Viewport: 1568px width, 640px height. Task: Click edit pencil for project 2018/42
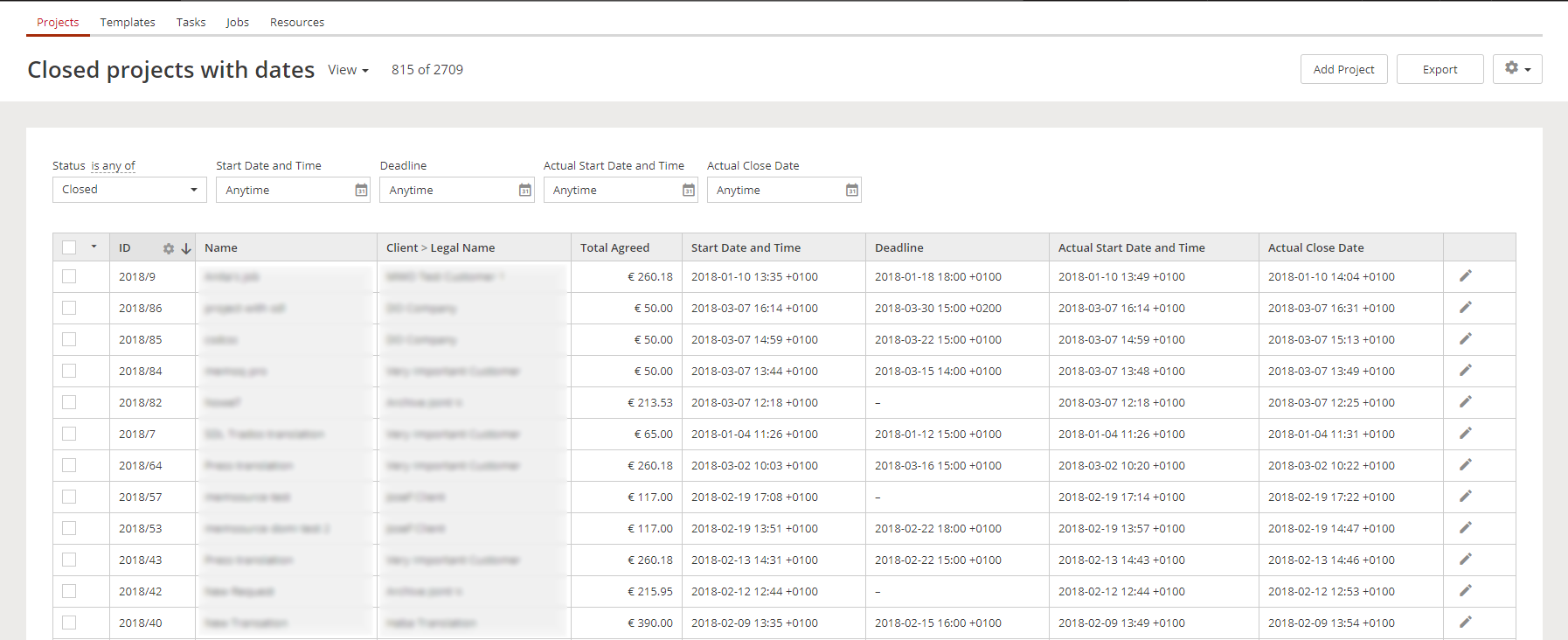(1466, 591)
